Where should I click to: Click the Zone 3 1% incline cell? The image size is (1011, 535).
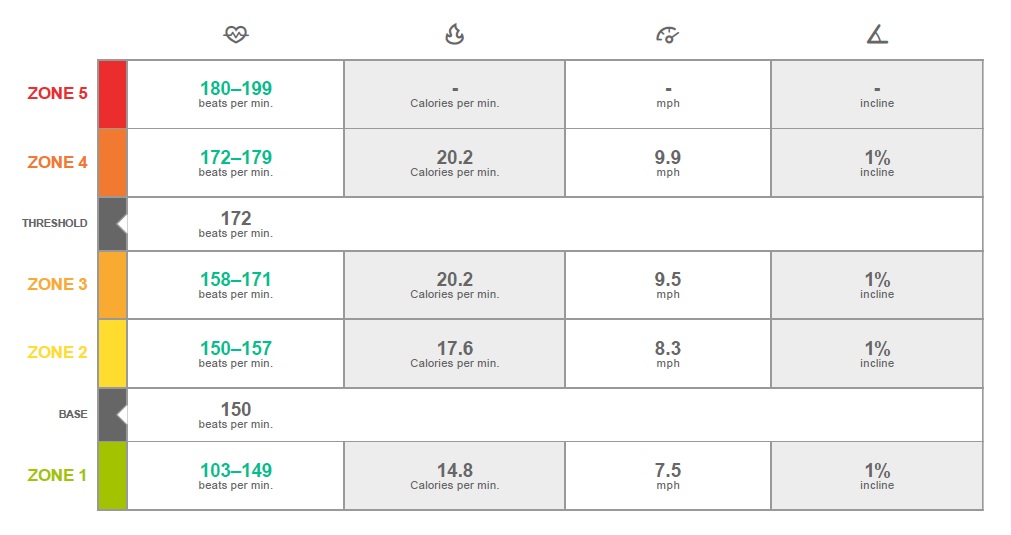click(x=877, y=284)
